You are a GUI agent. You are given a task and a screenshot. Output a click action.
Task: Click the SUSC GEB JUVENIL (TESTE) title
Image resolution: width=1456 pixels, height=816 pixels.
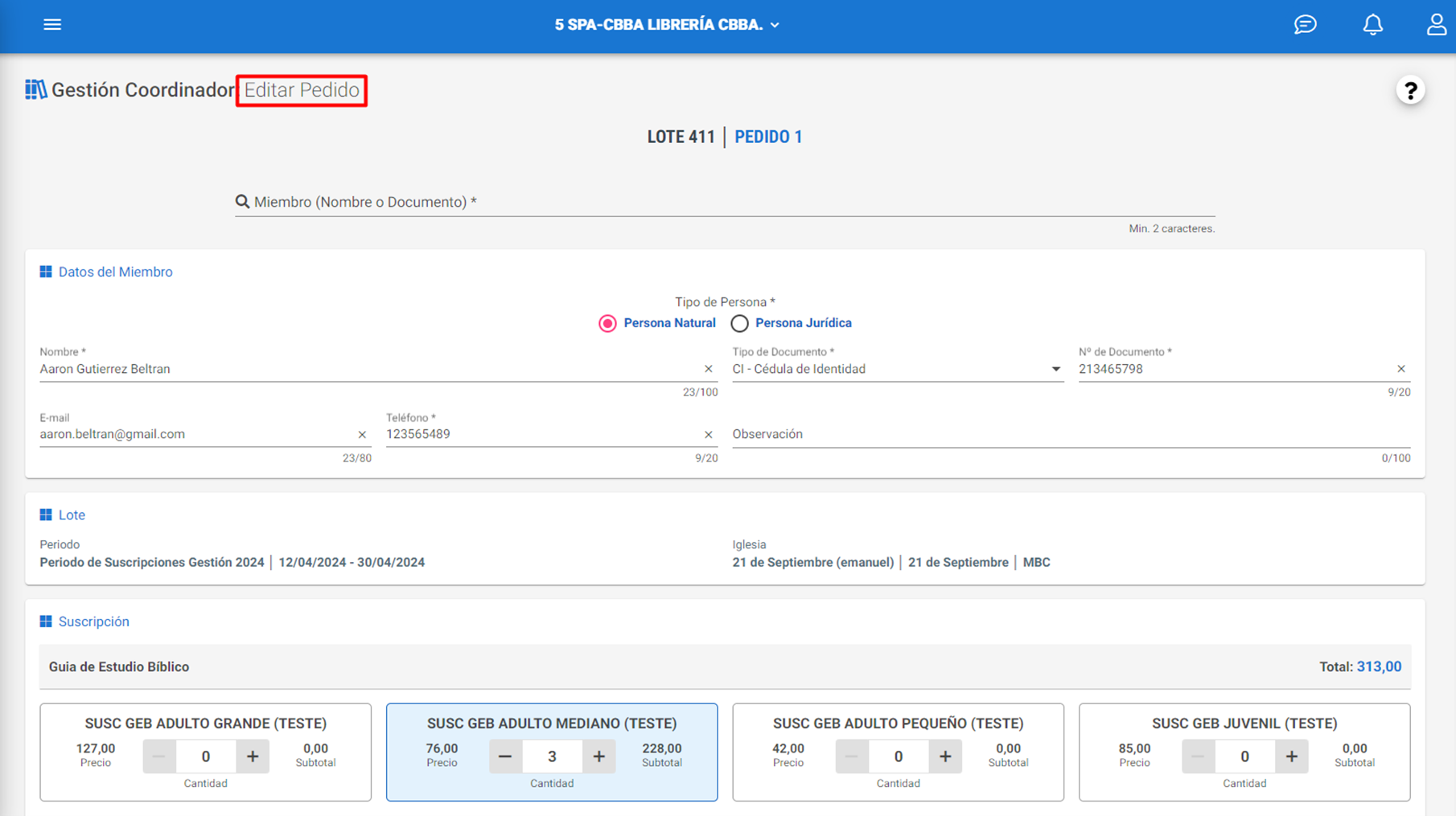click(1244, 724)
